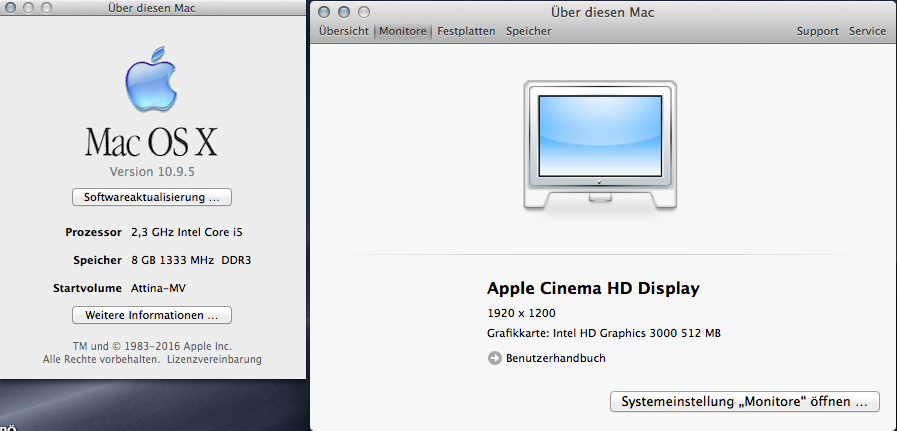Viewport: 897px width, 431px height.
Task: Select the Monitore tab
Action: tap(403, 31)
